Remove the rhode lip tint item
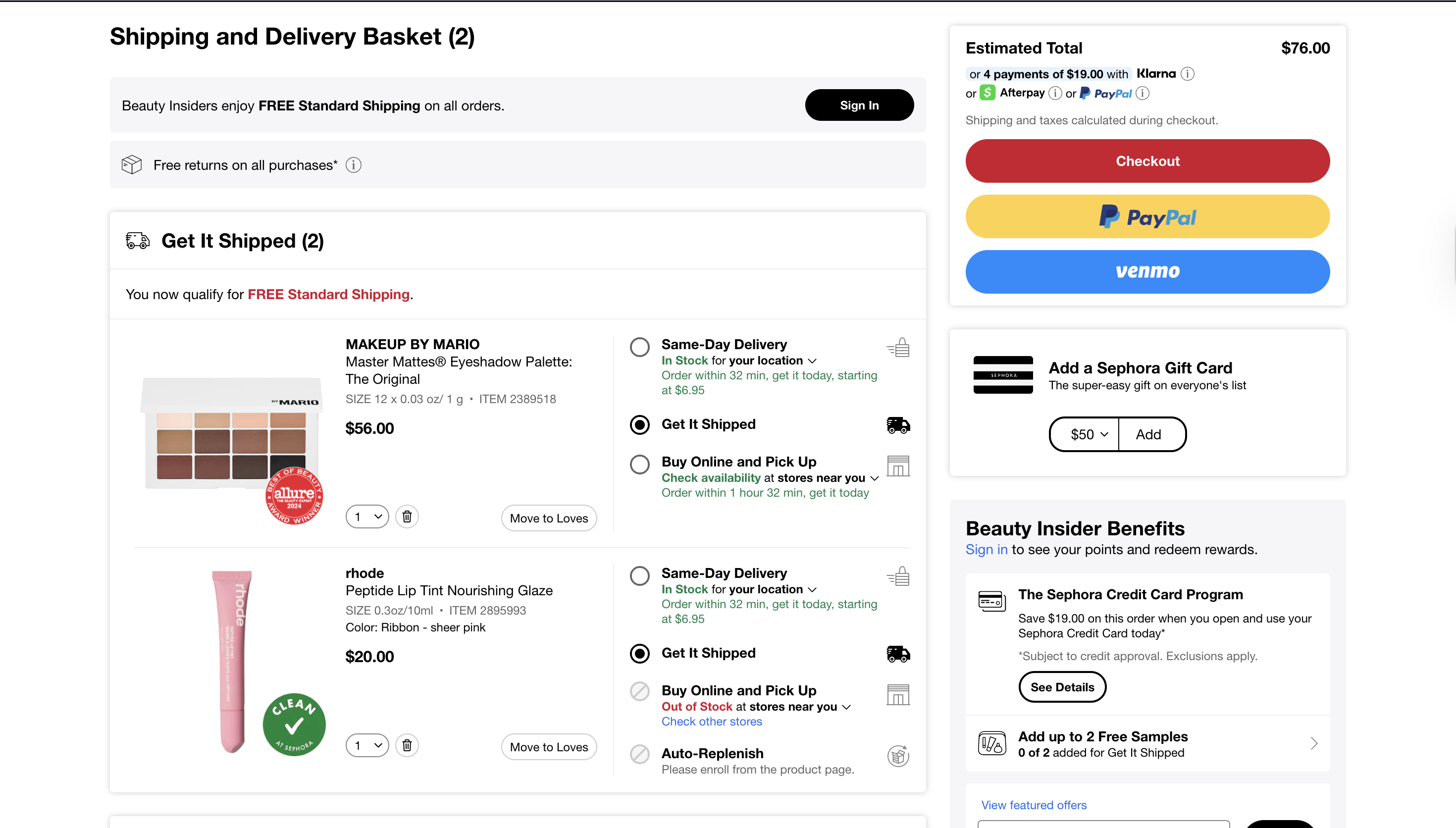1456x828 pixels. point(407,745)
